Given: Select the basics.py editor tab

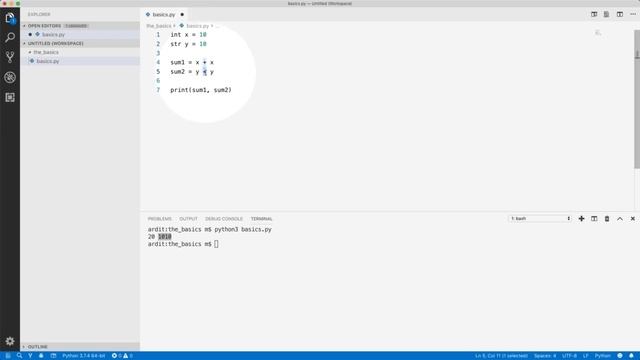Looking at the screenshot, I should [164, 15].
